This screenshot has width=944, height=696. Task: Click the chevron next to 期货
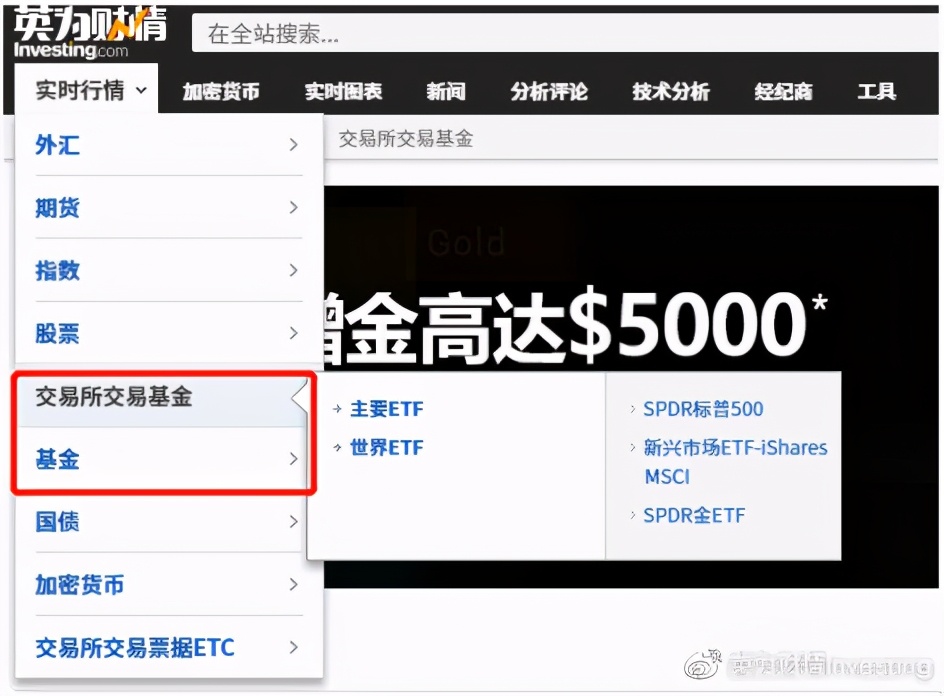pos(293,208)
